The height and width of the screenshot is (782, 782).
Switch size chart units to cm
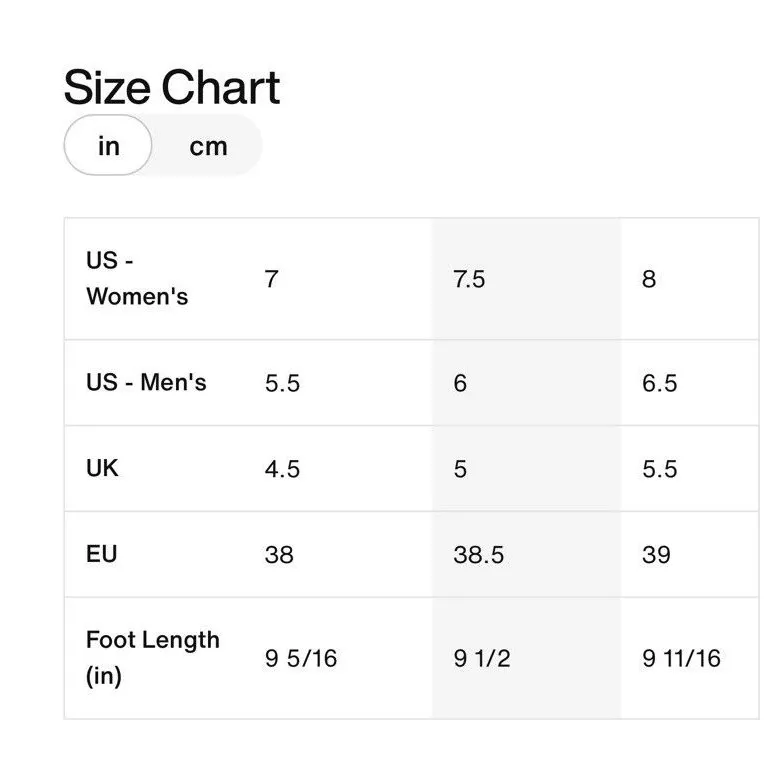[208, 146]
